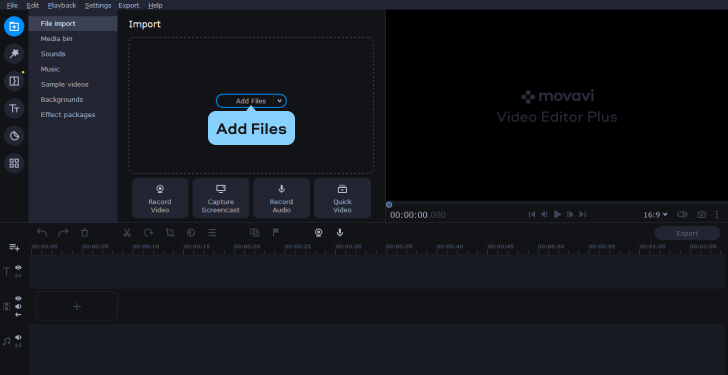Open the player three-dot options menu
Viewport: 728px width, 375px height.
click(717, 214)
